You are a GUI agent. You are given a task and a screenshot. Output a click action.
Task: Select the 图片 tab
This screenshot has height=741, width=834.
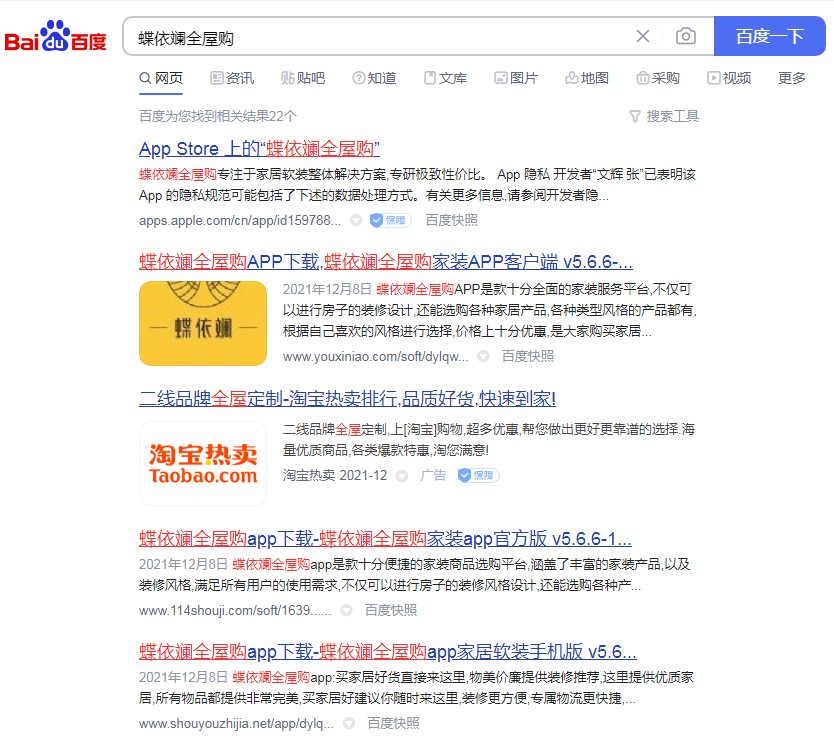516,78
